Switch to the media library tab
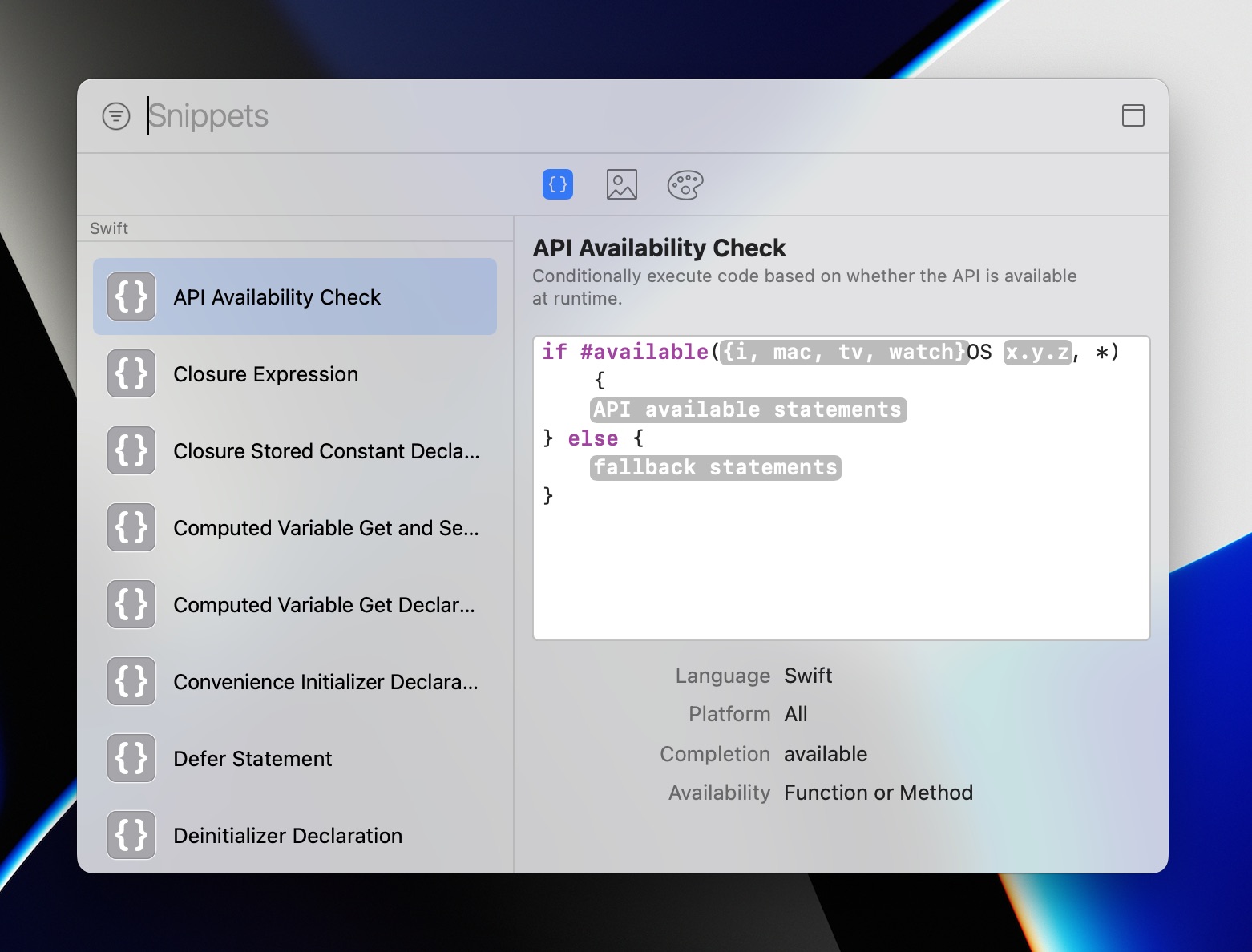The height and width of the screenshot is (952, 1252). [x=621, y=184]
